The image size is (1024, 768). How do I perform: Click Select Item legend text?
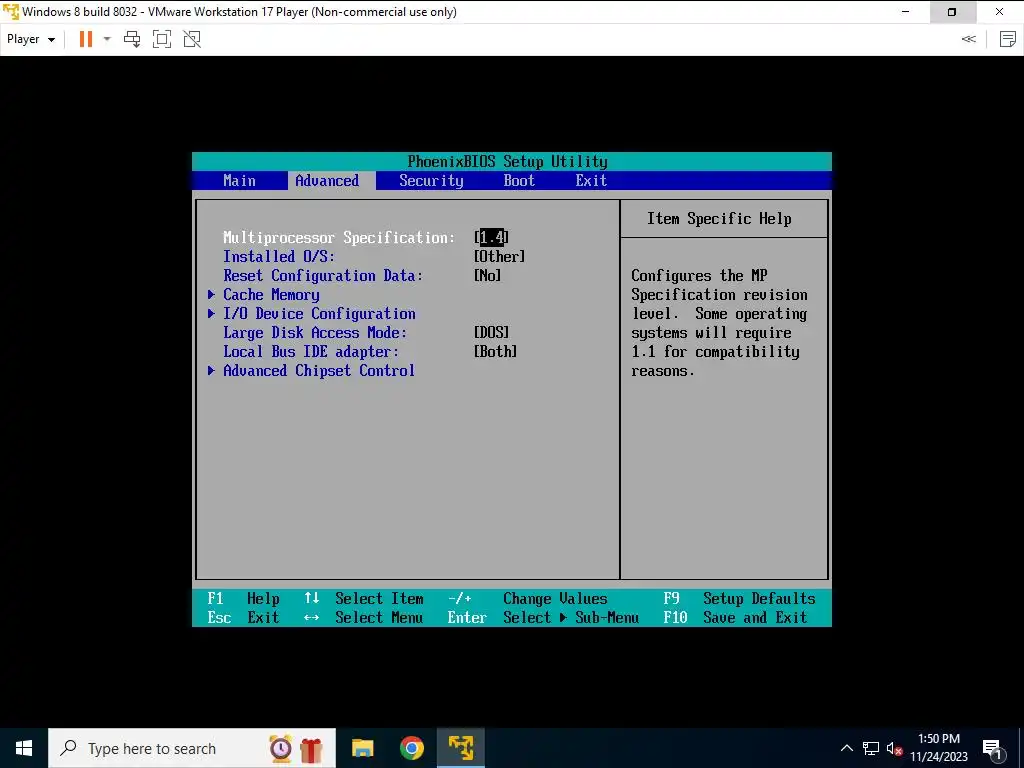click(379, 598)
